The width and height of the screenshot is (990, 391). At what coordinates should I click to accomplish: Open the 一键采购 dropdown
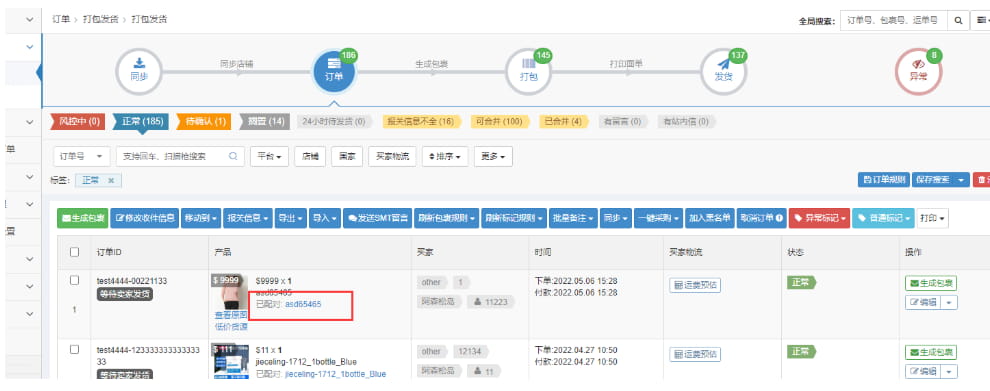[x=659, y=218]
